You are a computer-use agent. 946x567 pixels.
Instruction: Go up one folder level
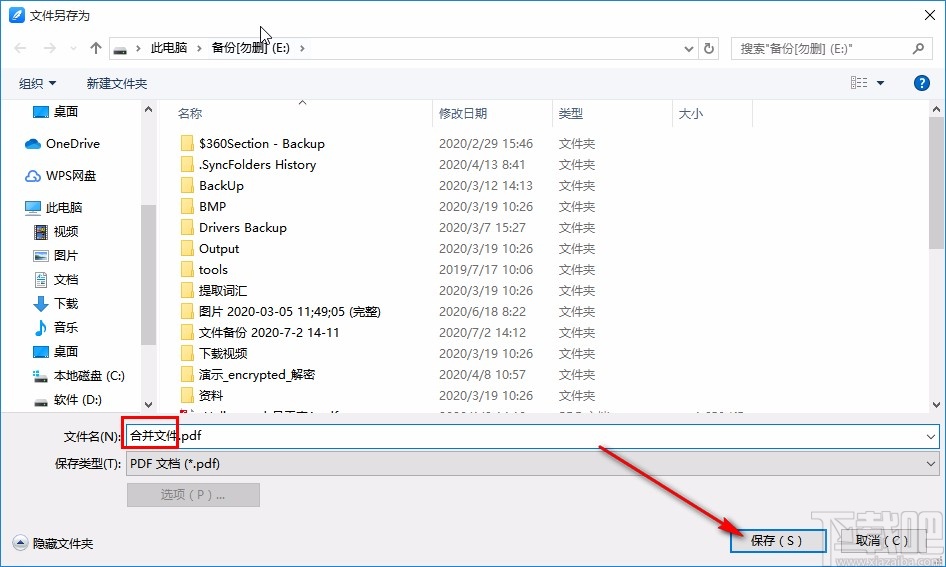95,48
